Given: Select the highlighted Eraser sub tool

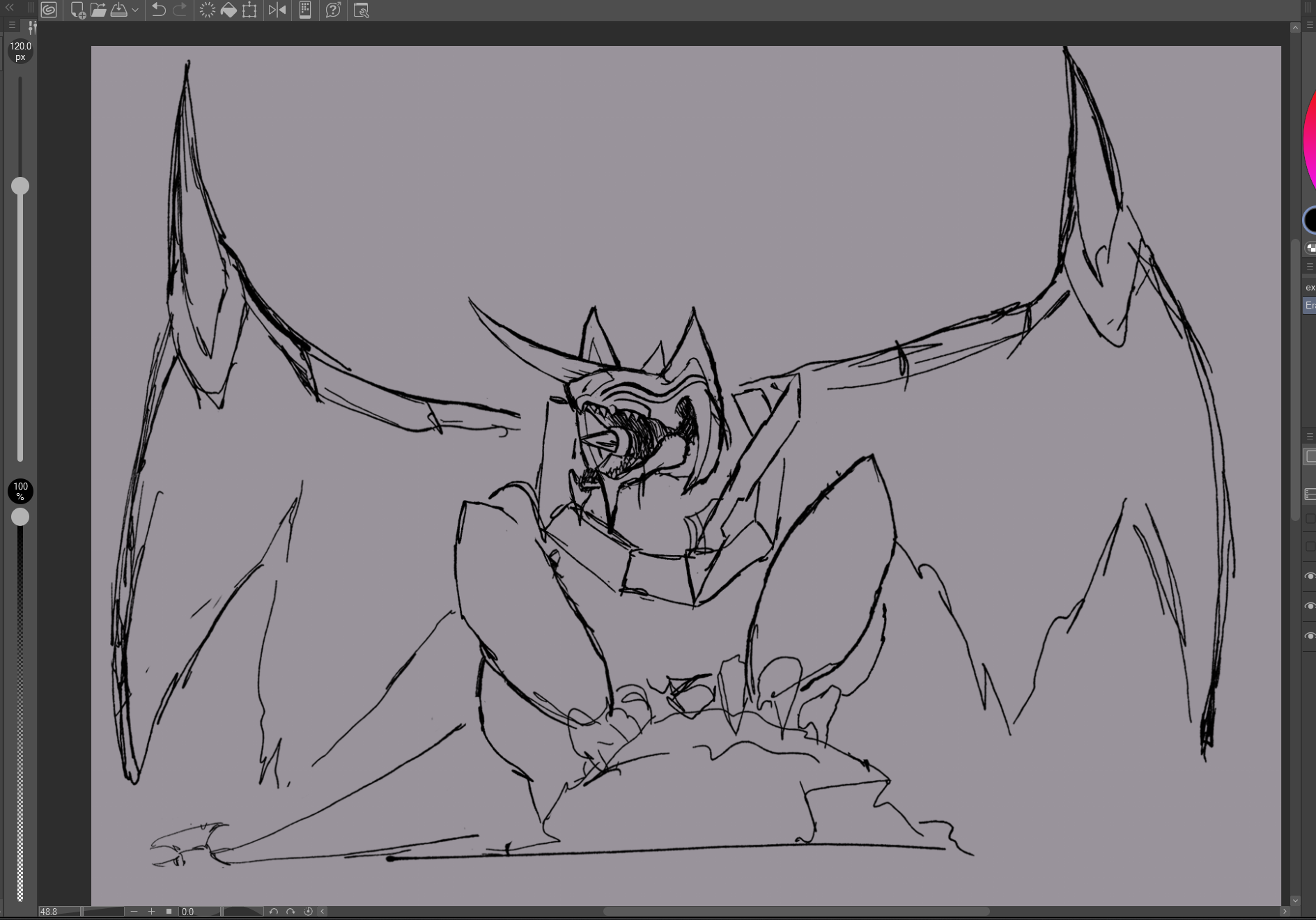Looking at the screenshot, I should 1310,305.
